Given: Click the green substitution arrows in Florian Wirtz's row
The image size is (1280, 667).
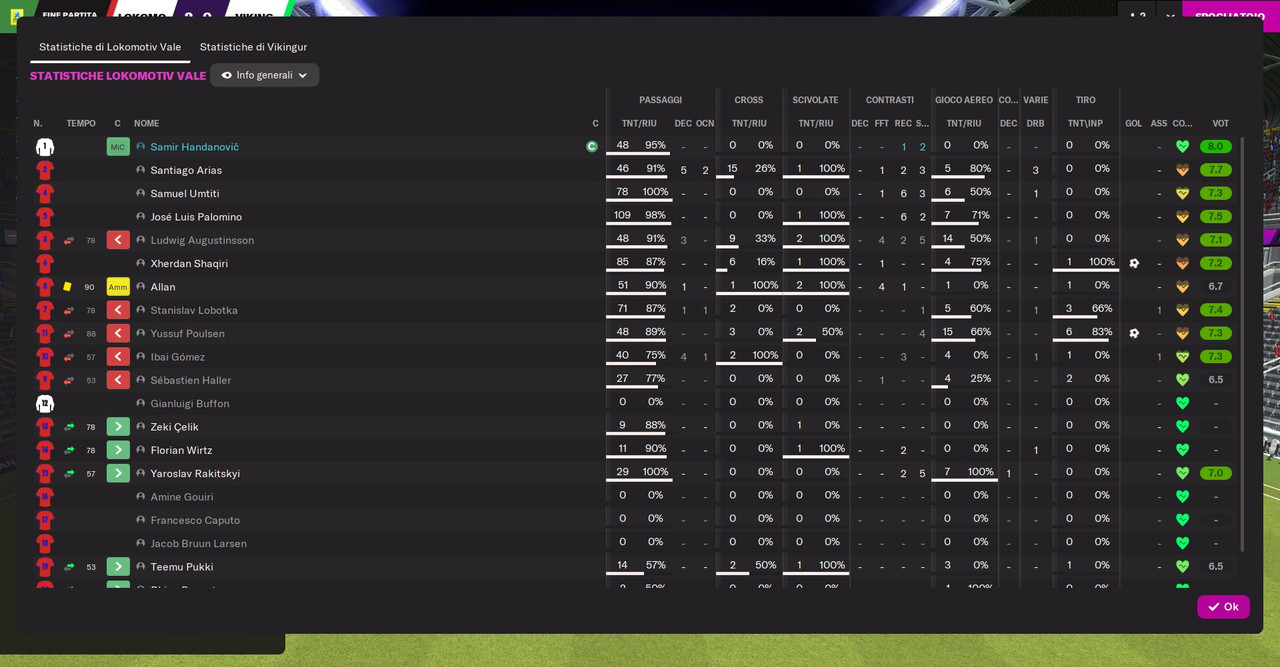Looking at the screenshot, I should (x=69, y=450).
